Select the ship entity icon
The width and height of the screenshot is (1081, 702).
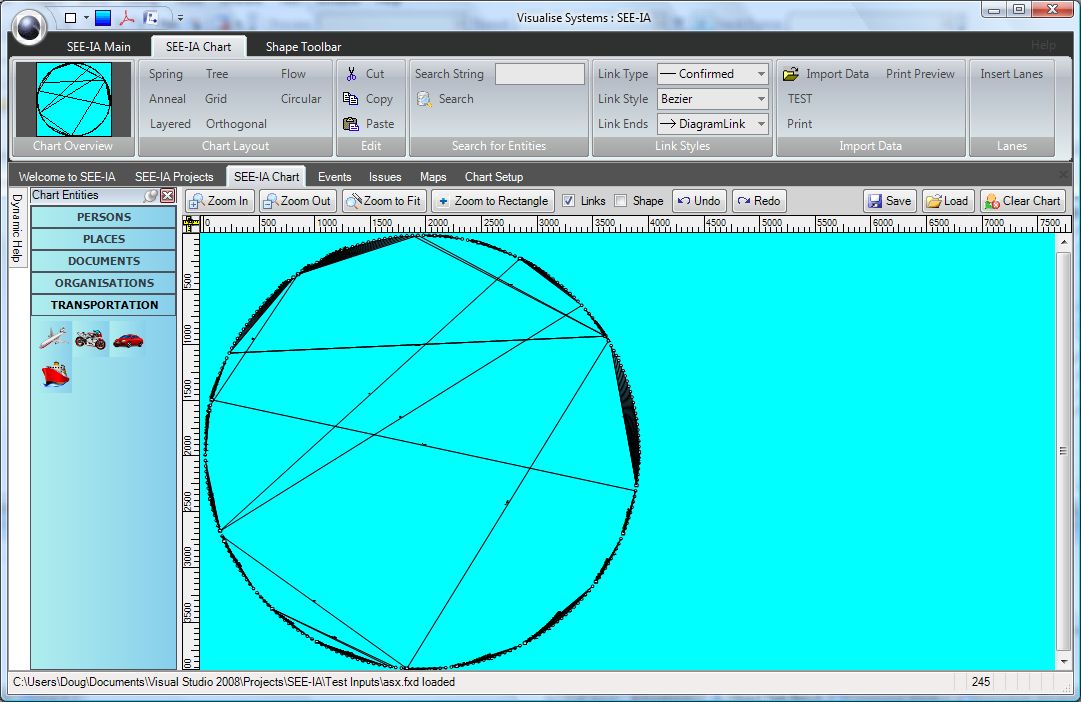(x=54, y=375)
